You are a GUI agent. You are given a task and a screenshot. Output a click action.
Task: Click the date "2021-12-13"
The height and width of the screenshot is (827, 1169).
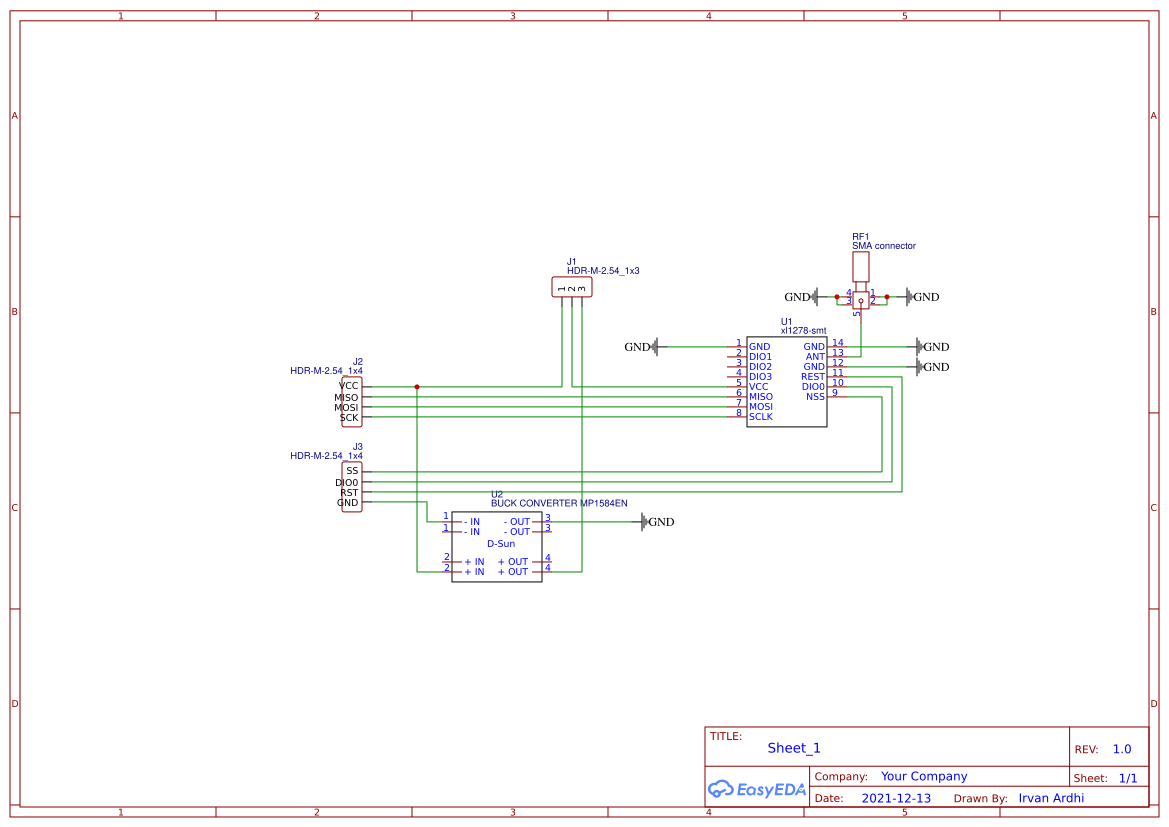coord(896,799)
